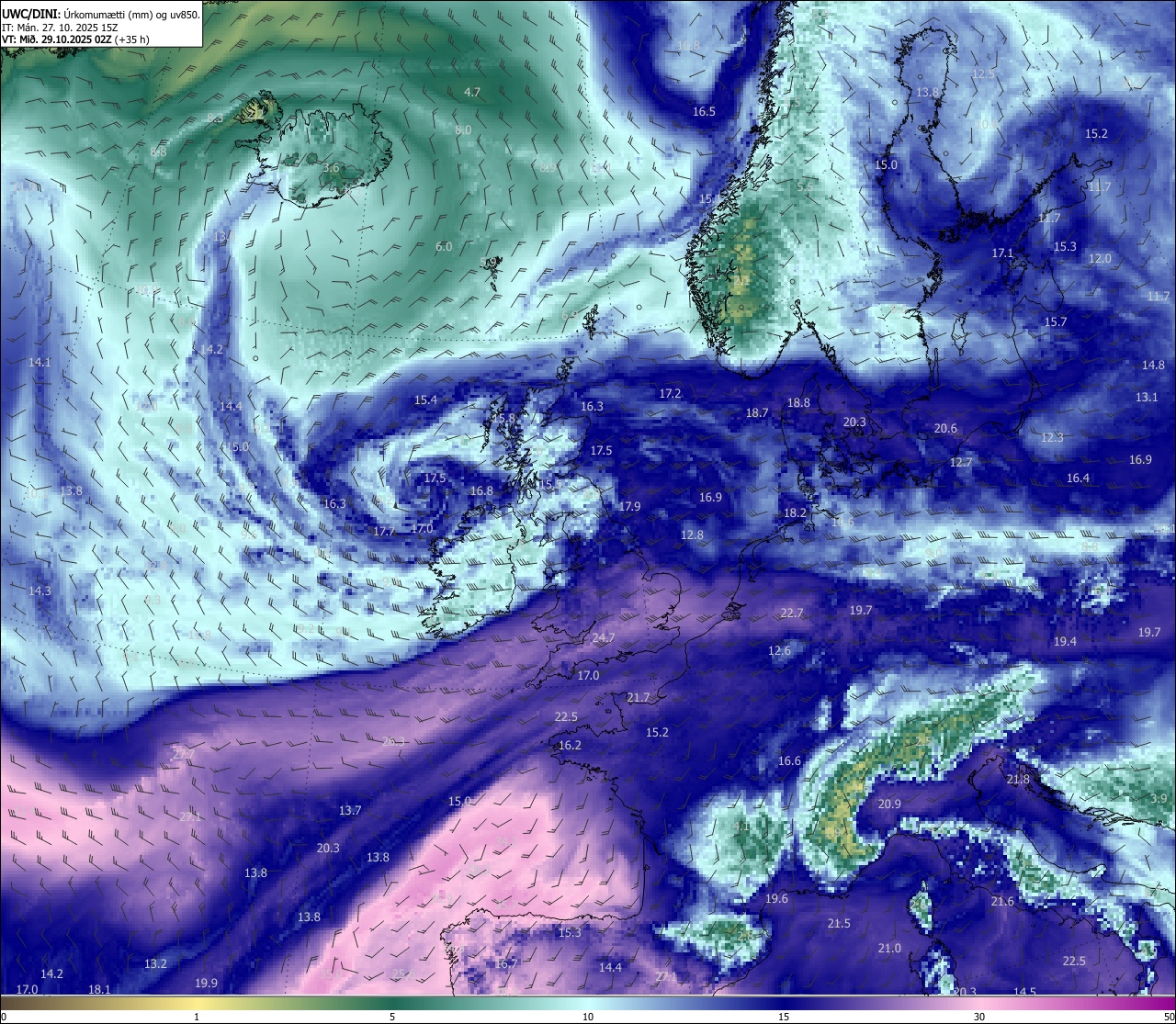The height and width of the screenshot is (1024, 1176).
Task: Click the '16.4' value over Poland
Action: (x=1078, y=478)
